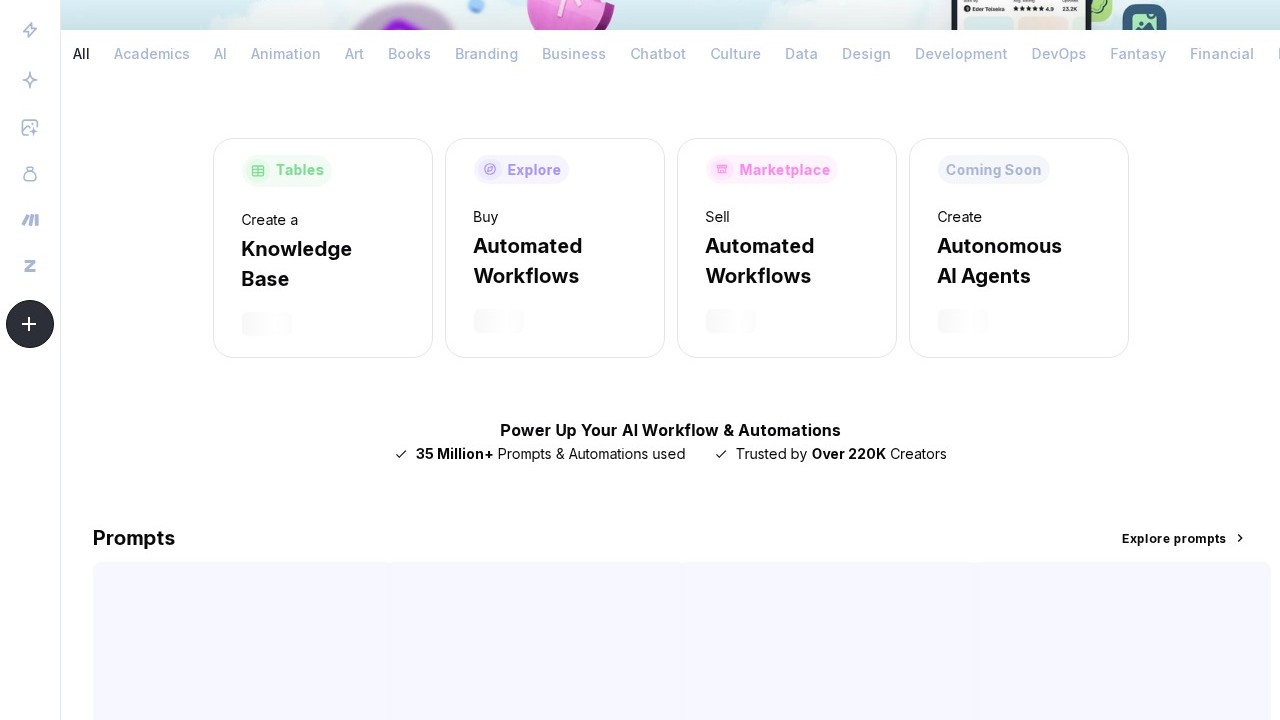Switch to the Chatbot category tab
Image resolution: width=1280 pixels, height=720 pixels.
pos(657,54)
